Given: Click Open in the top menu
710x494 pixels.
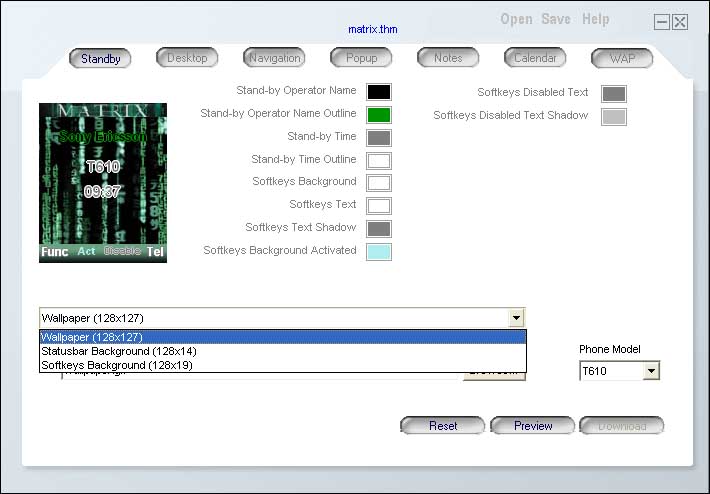Looking at the screenshot, I should [x=516, y=19].
